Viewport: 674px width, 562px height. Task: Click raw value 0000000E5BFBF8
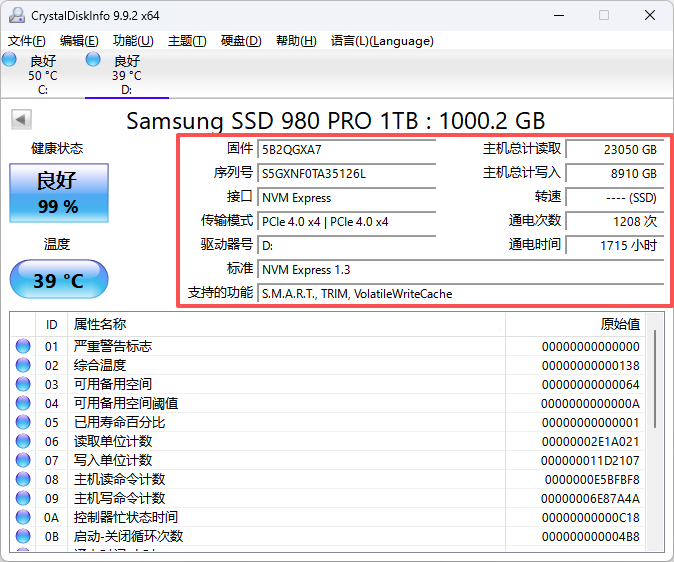pos(592,479)
